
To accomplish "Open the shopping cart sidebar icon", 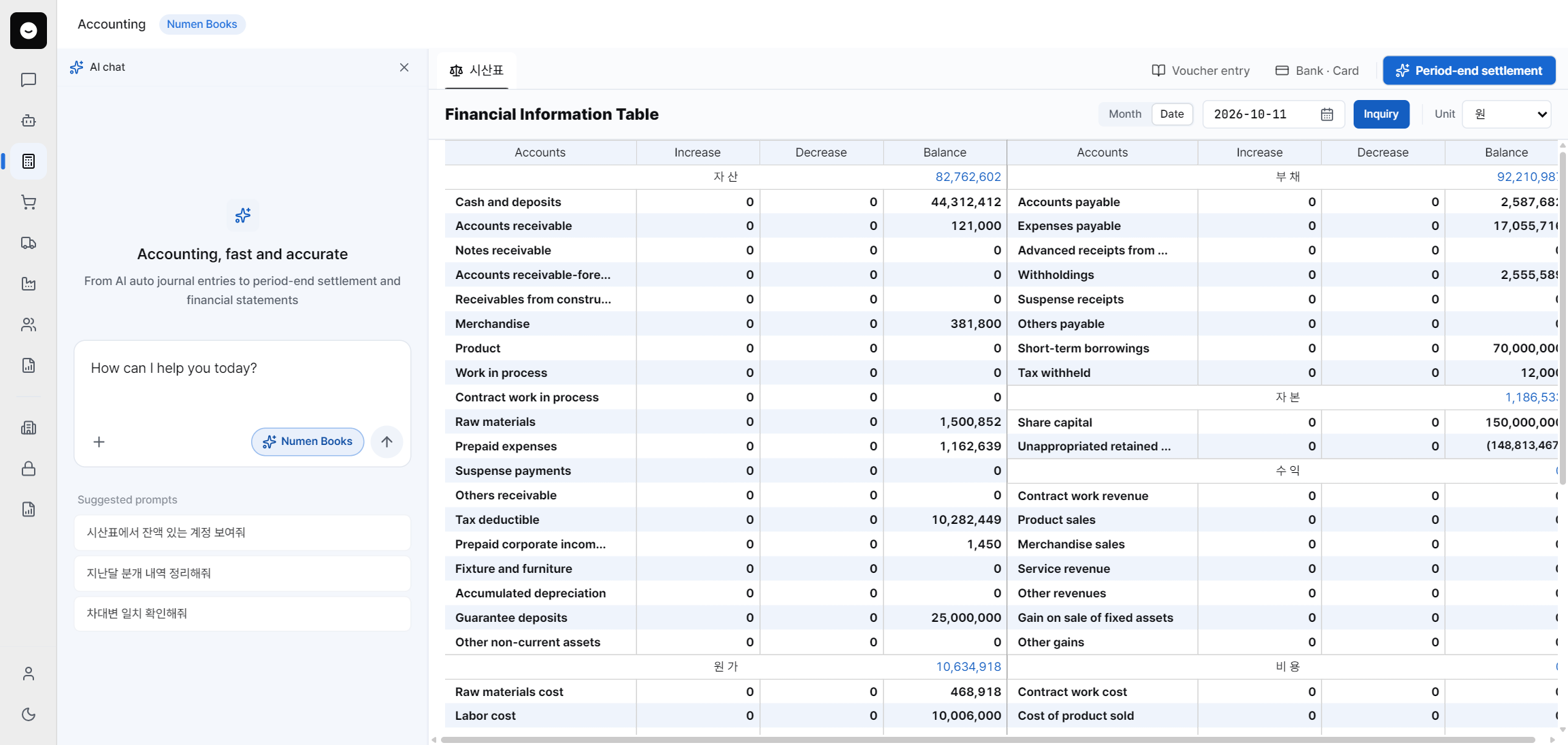I will [x=28, y=202].
